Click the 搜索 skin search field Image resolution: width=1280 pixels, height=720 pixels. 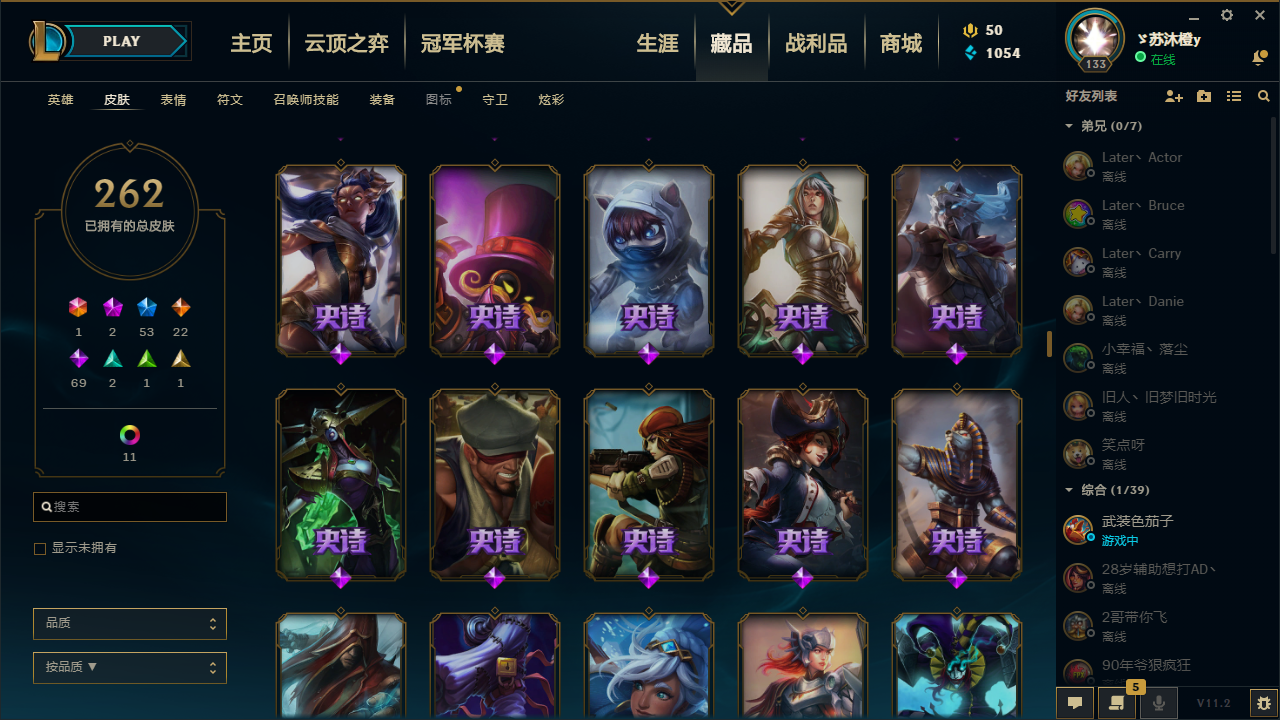coord(130,507)
